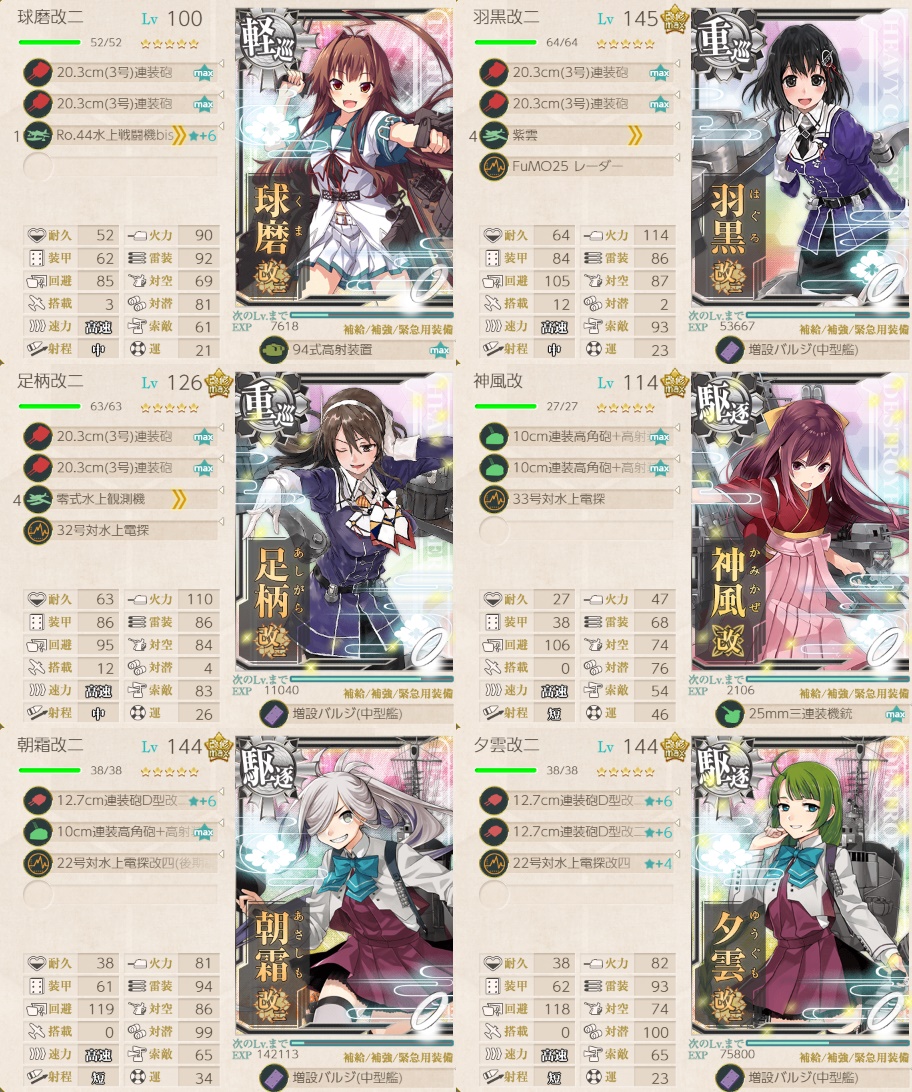The image size is (912, 1092).
Task: Click the 紫雲 seaplane icon on Haguro
Action: 494,135
